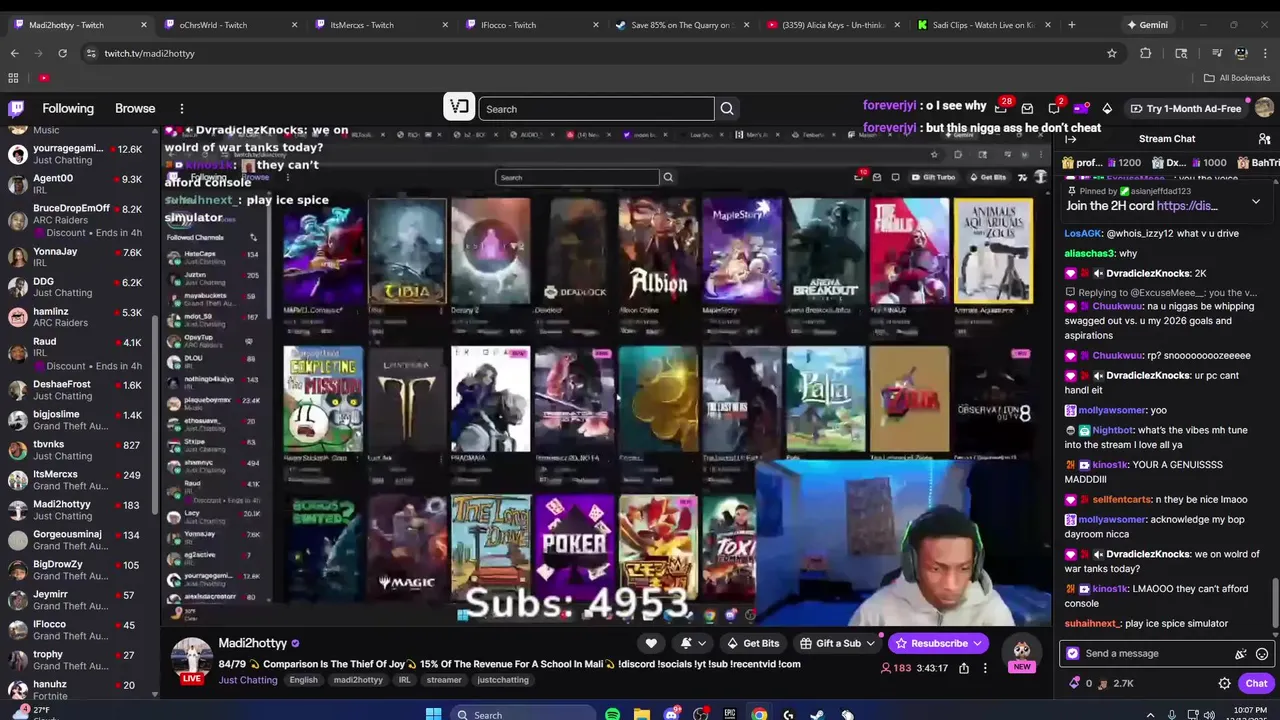This screenshot has height=720, width=1280.
Task: Open the channel points bits icon
Action: coord(1075,683)
